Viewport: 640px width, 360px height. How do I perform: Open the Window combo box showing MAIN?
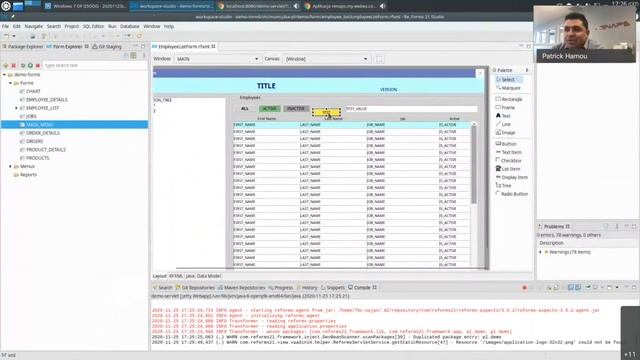click(x=218, y=59)
